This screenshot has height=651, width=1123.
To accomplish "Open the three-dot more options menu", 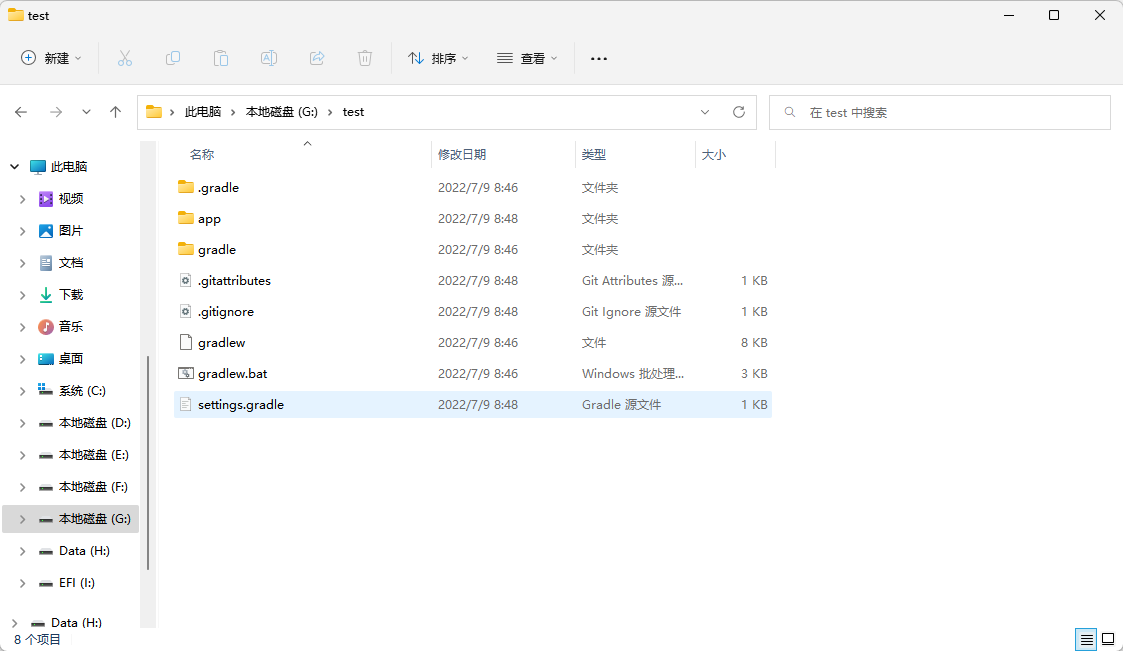I will point(599,59).
